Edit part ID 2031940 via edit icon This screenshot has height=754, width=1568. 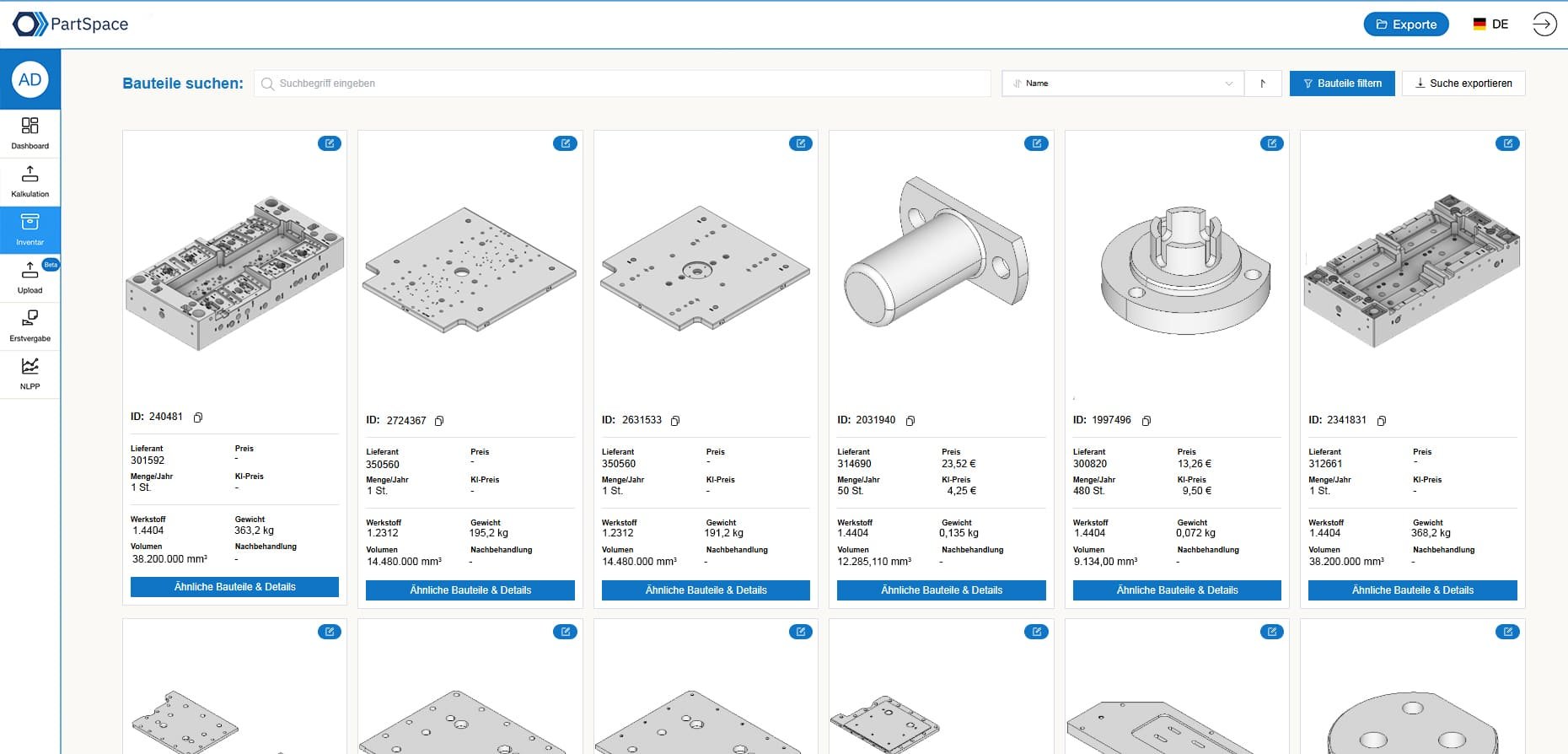coord(1036,143)
